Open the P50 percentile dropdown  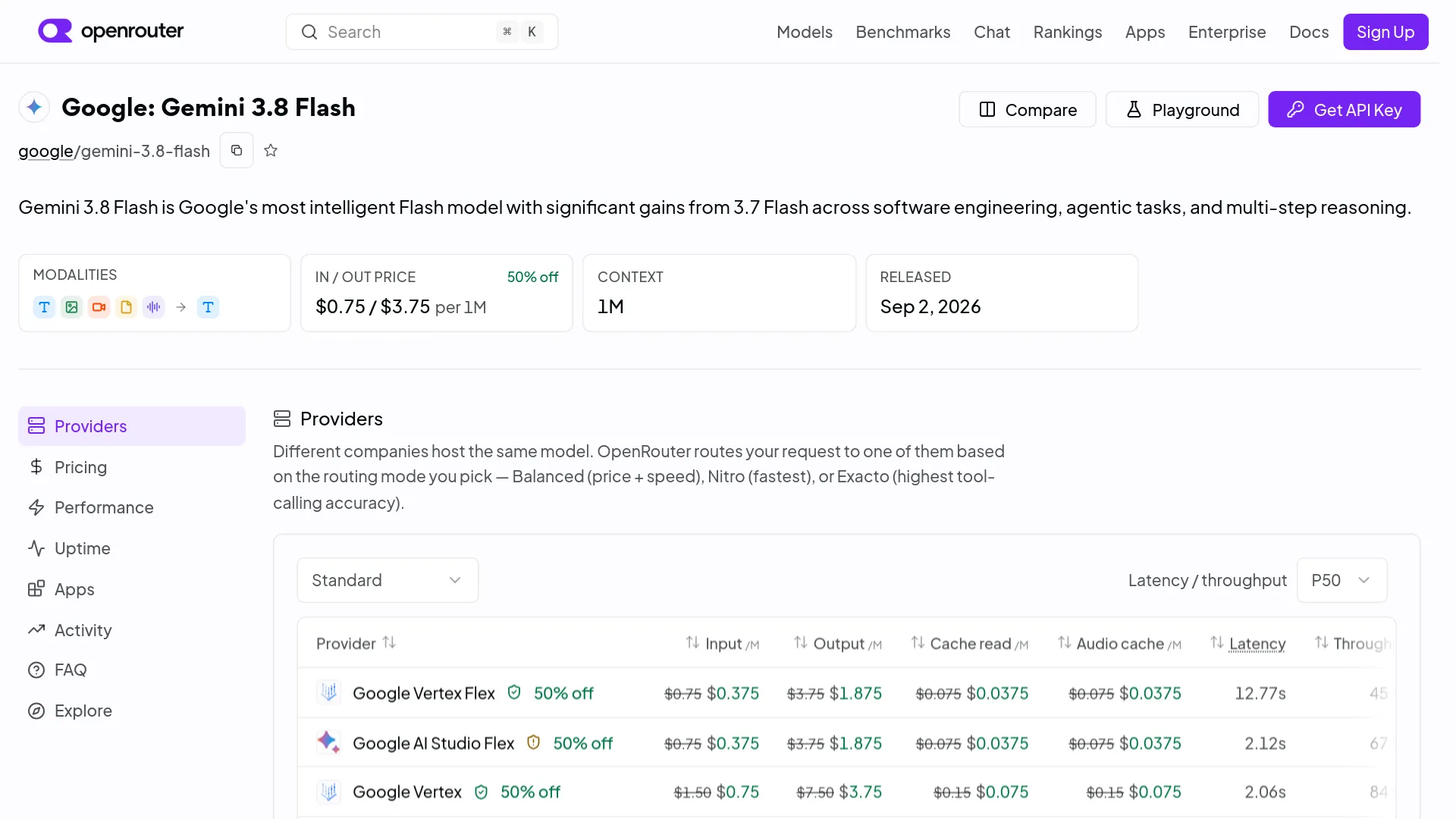click(x=1341, y=580)
